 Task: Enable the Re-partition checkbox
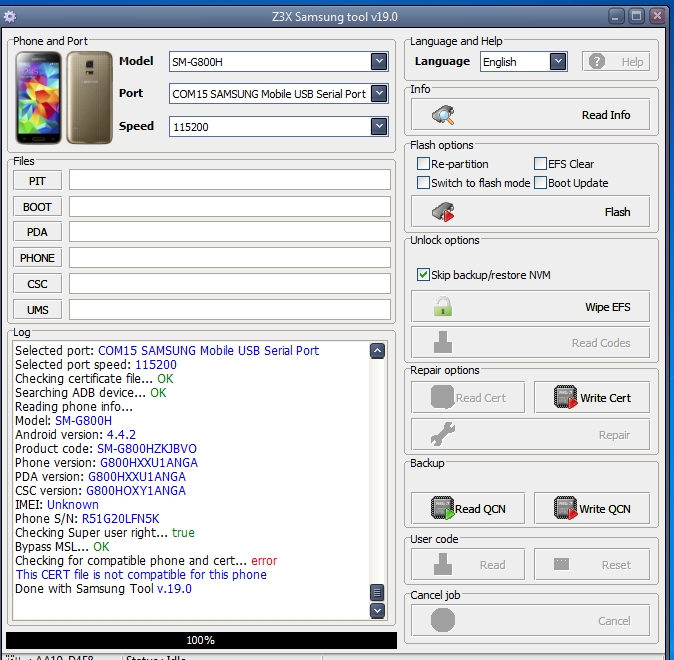tap(423, 164)
